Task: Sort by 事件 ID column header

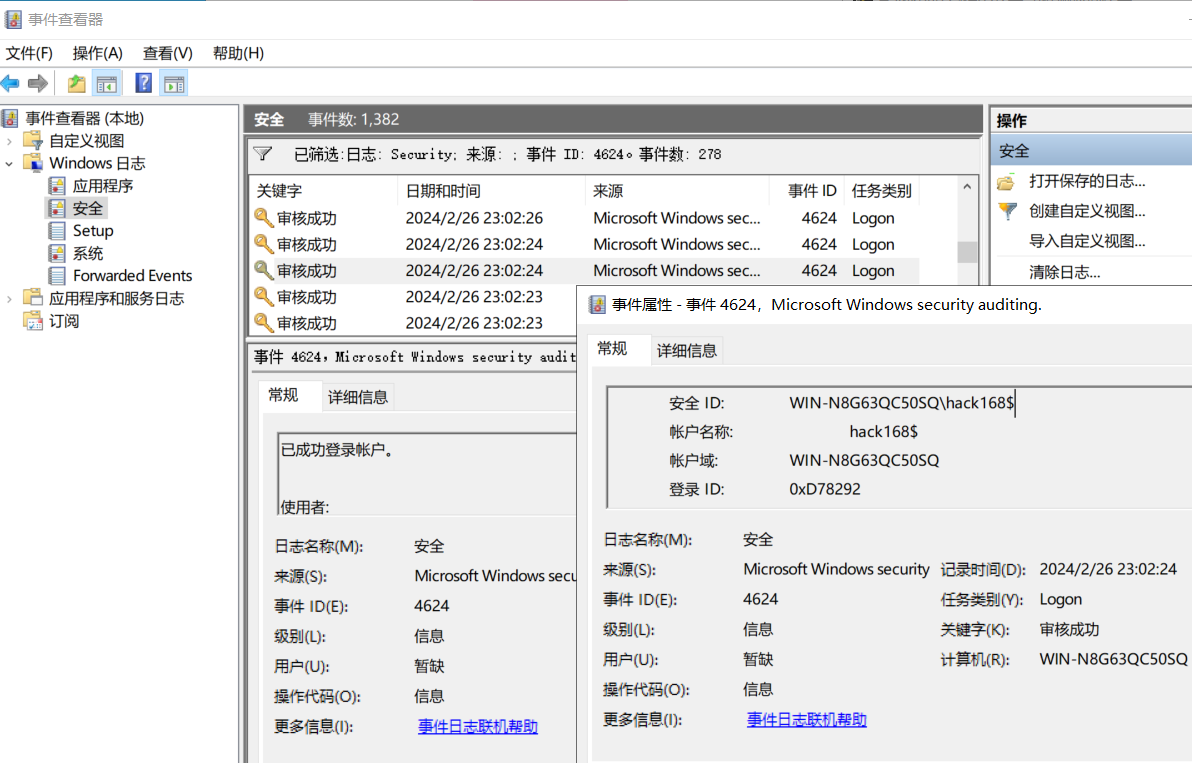Action: (x=806, y=191)
